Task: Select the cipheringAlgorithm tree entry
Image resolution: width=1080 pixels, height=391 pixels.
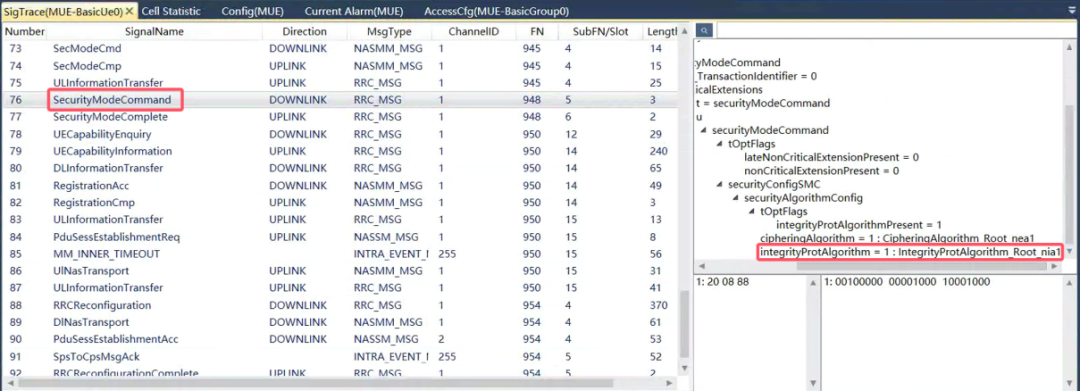Action: click(x=897, y=237)
